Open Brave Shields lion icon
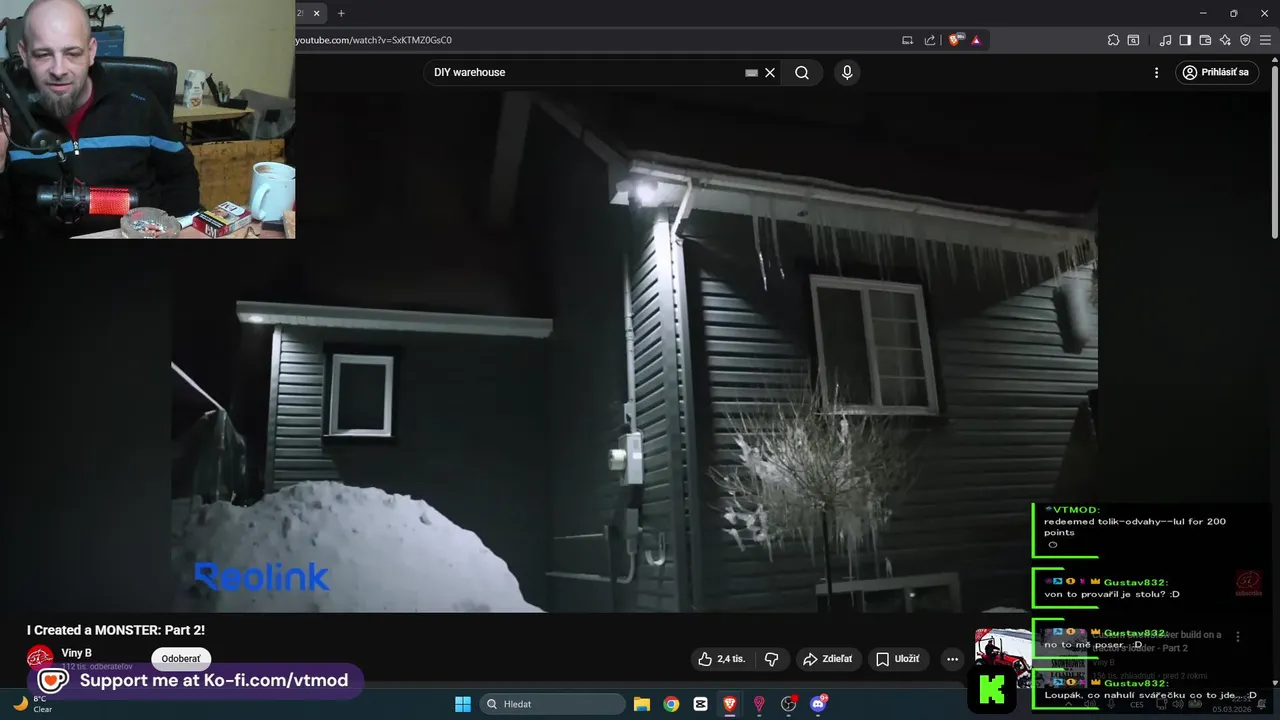Screen dimensions: 1280x720 pos(955,40)
